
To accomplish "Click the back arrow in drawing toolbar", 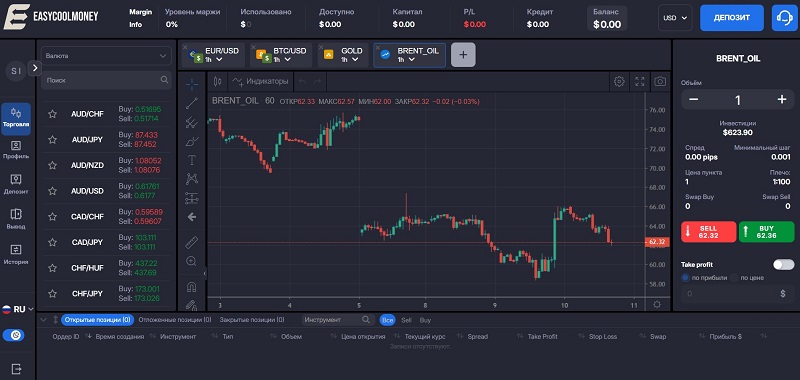I will click(x=192, y=217).
